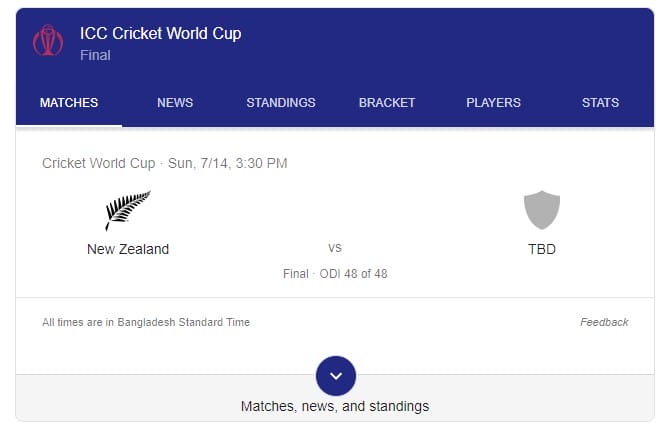
Task: Click the ICC World Cup trophy logo
Action: (48, 40)
